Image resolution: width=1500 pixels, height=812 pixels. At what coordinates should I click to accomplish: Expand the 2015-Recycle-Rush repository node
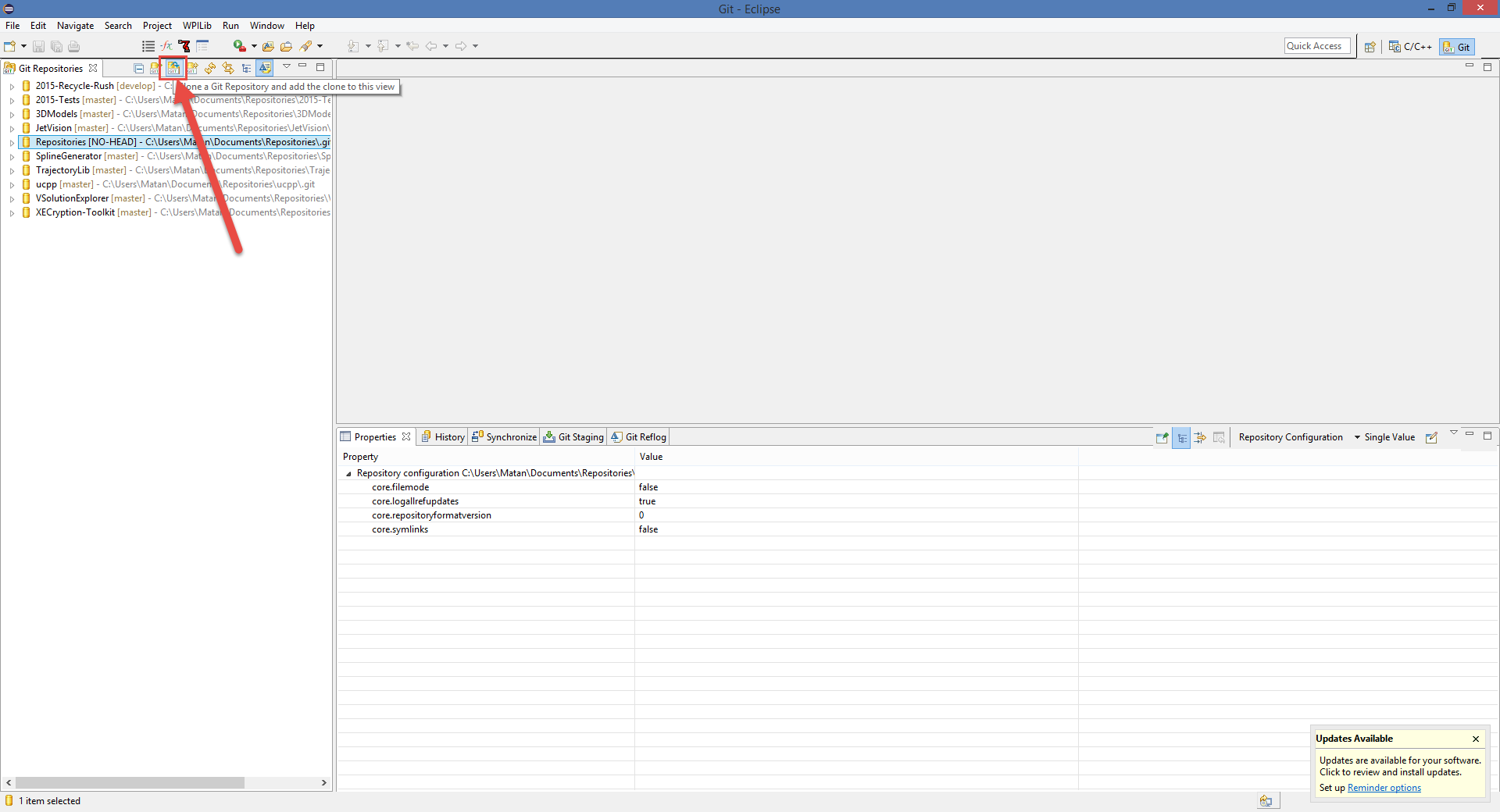[x=12, y=87]
